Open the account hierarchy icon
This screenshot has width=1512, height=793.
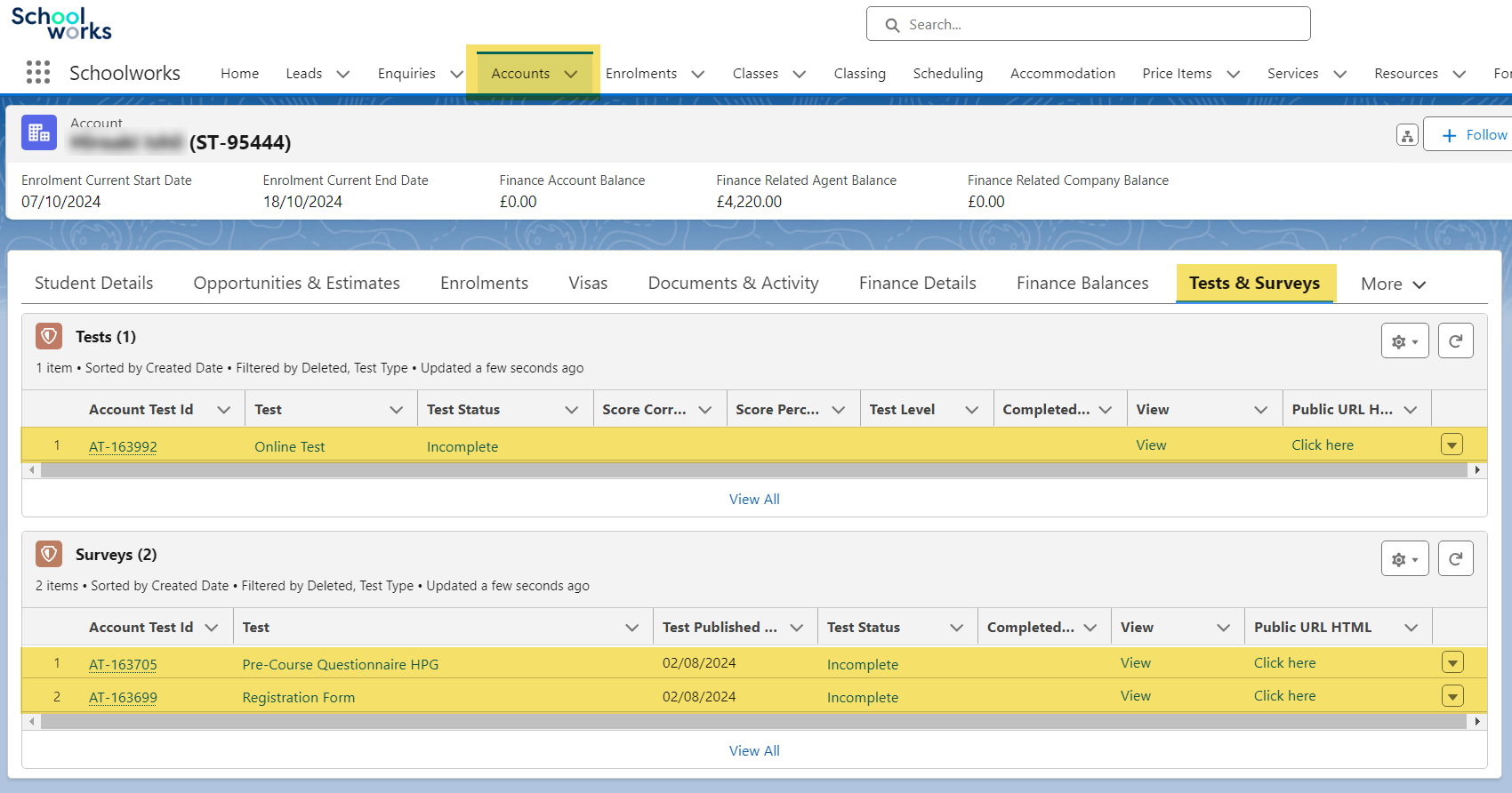(x=1407, y=135)
